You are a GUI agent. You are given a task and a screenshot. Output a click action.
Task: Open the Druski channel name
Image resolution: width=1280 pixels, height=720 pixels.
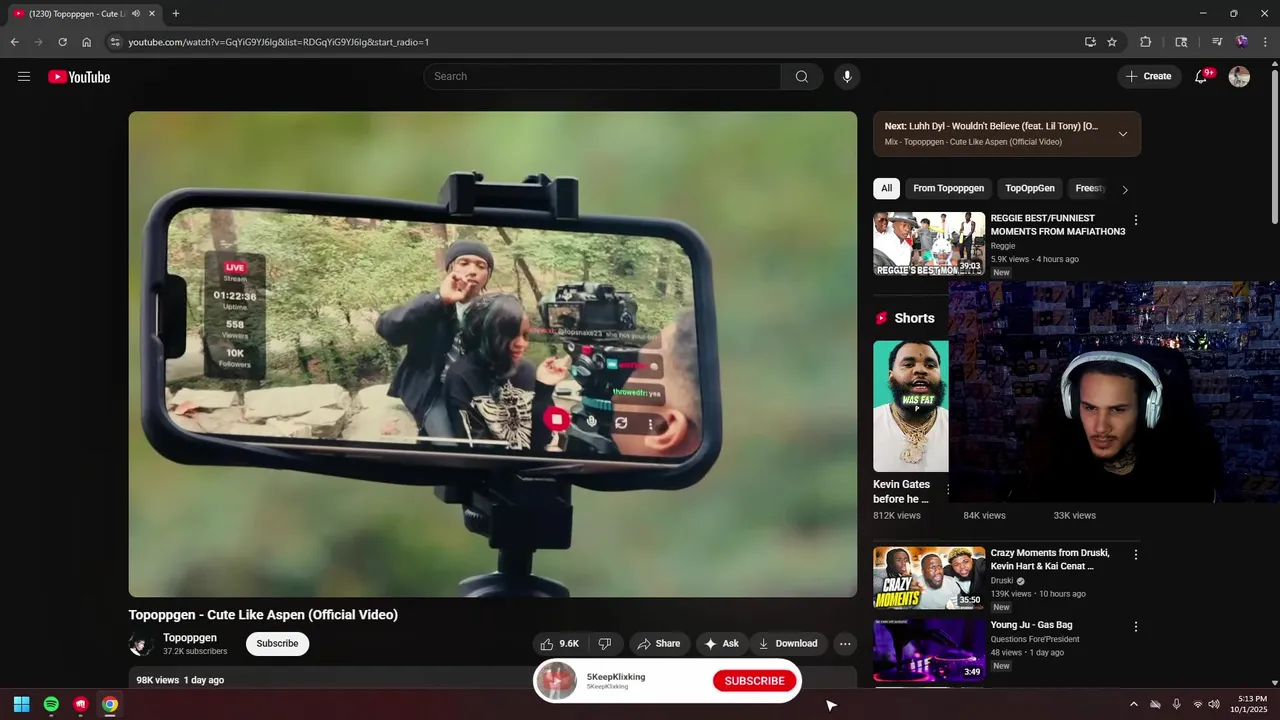coord(1002,580)
